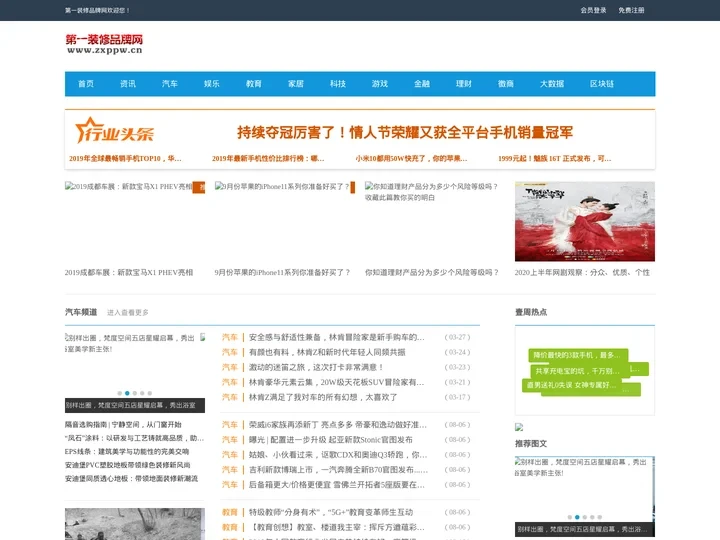Open the 科技 nav item
Viewport: 720px width, 540px height.
[x=338, y=84]
